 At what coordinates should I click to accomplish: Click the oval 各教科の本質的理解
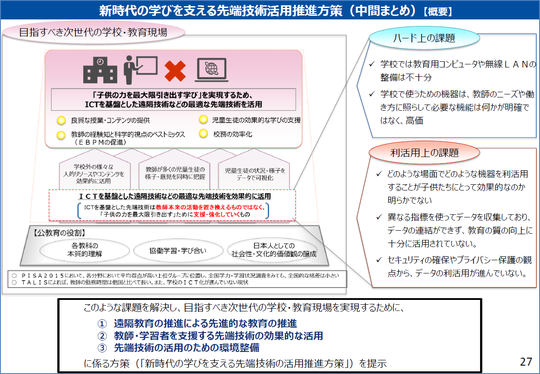click(x=85, y=250)
